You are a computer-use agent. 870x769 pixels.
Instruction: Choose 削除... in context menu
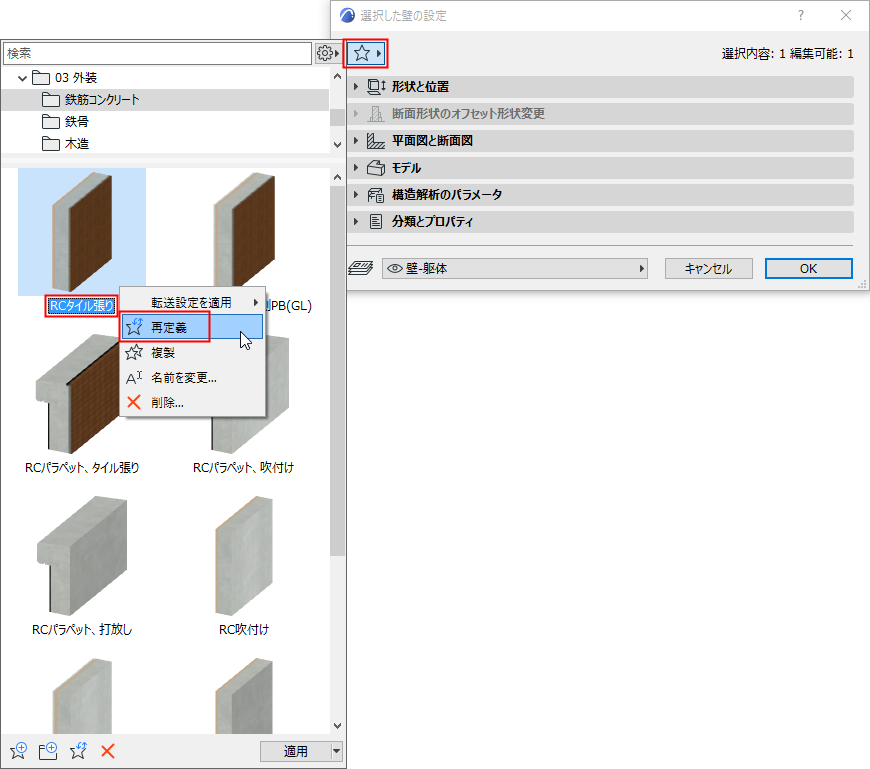(x=192, y=402)
